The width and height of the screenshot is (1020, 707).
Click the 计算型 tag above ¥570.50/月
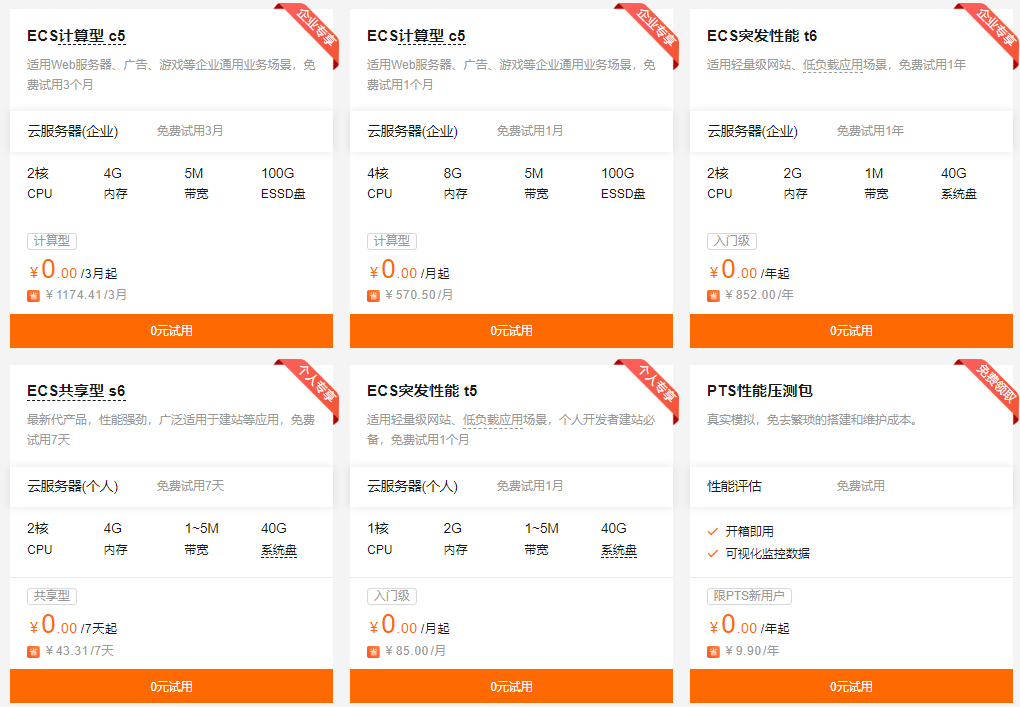coord(392,241)
